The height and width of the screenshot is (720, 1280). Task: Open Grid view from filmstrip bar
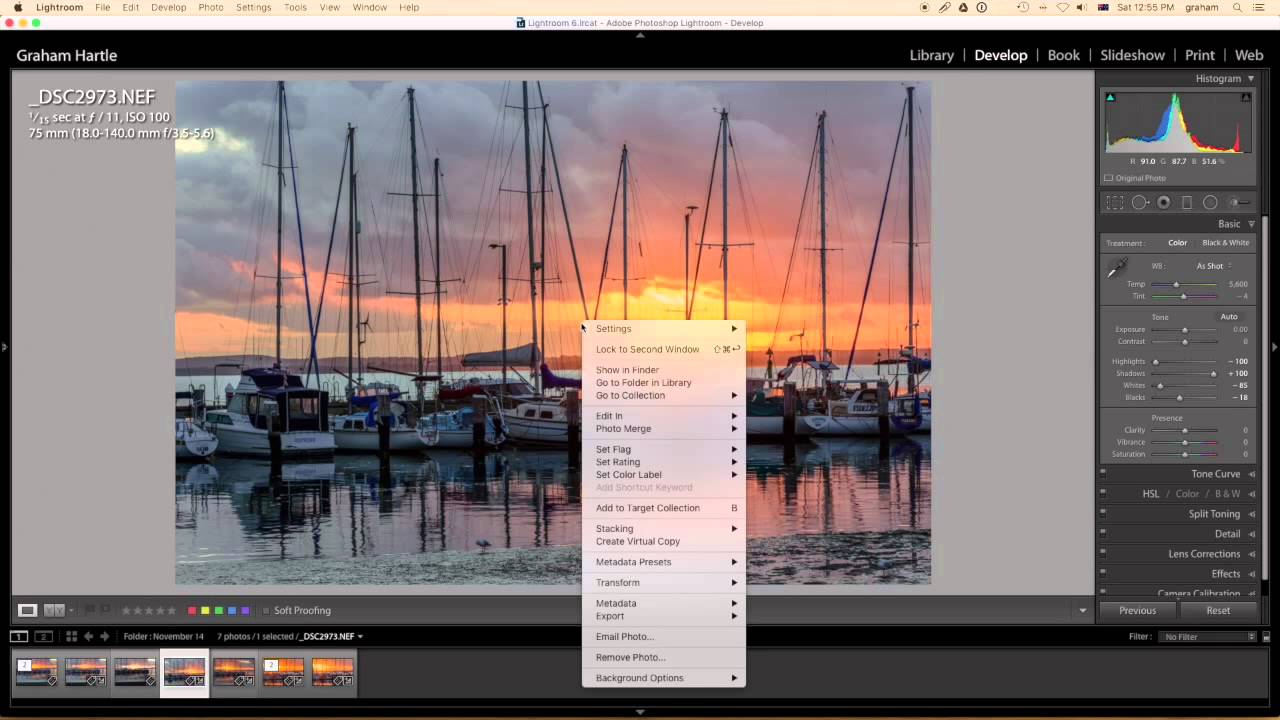[71, 636]
